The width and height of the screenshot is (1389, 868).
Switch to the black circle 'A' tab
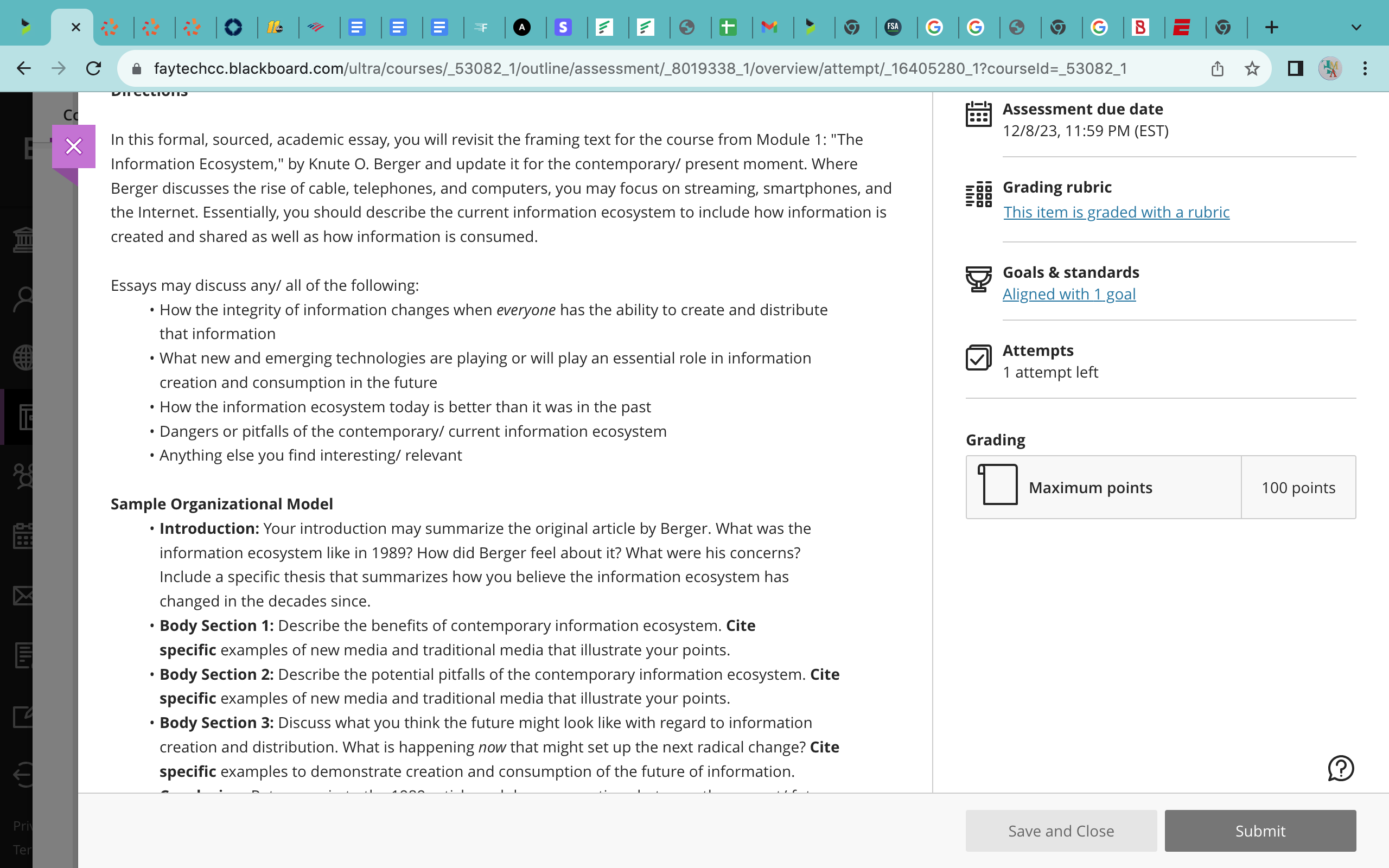pos(522,27)
